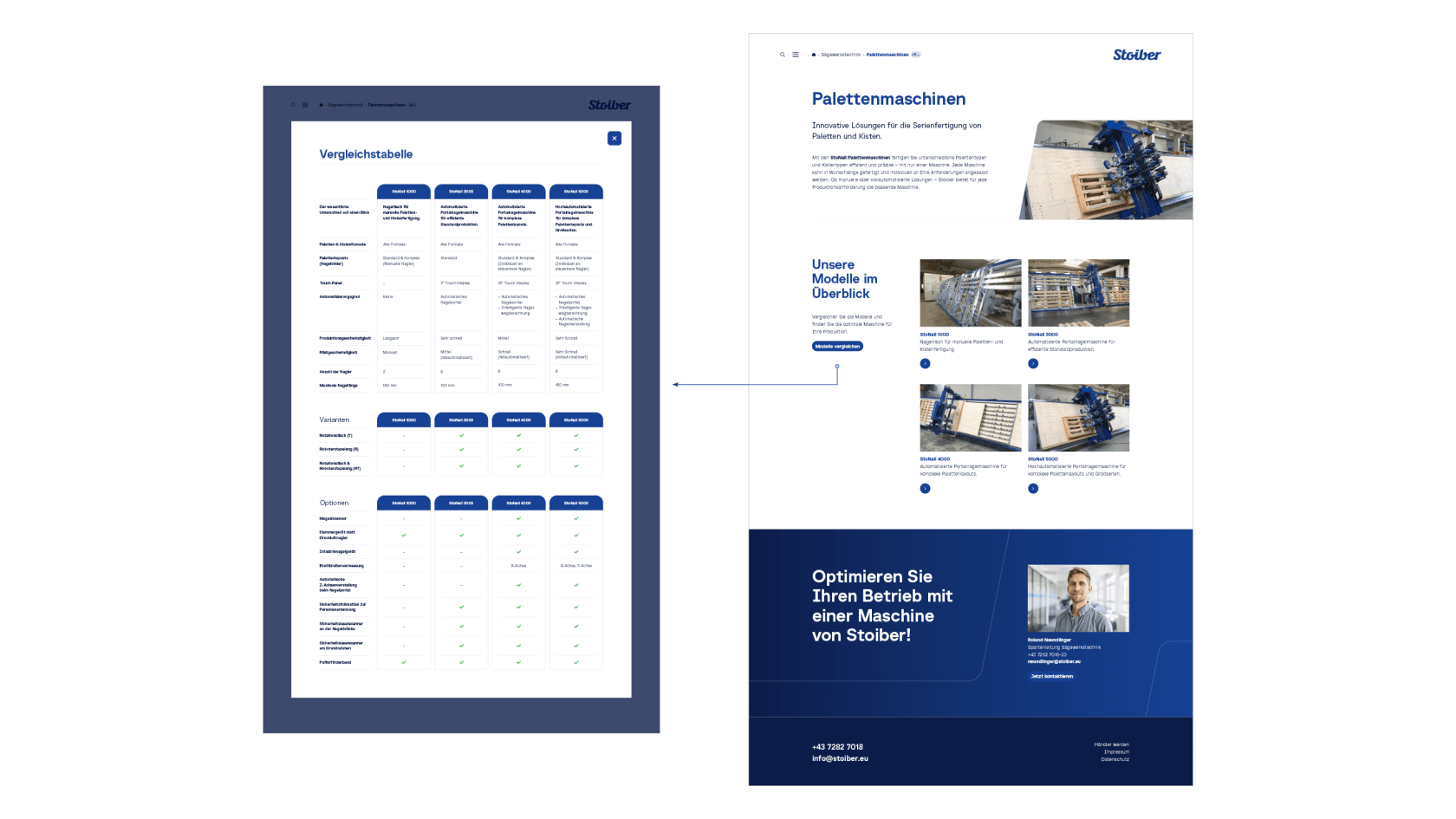Click the info@stoiber.eu footer email
This screenshot has height=819, width=1456.
840,758
